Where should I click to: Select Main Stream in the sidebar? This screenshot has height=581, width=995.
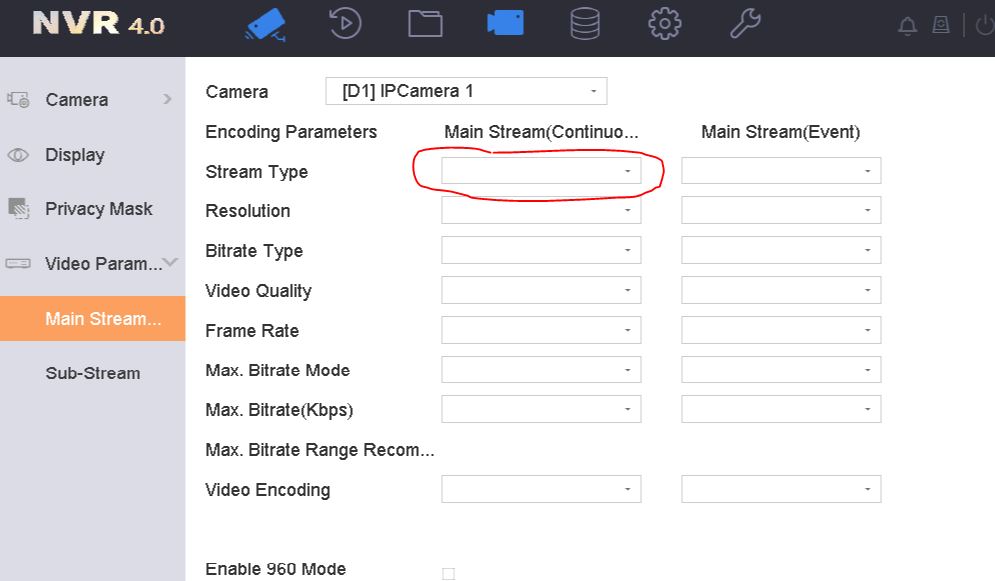click(x=92, y=319)
